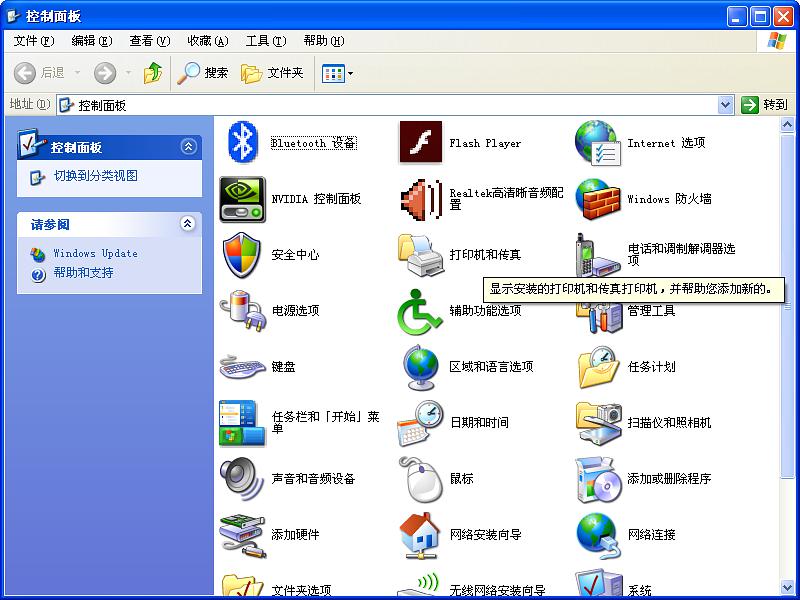This screenshot has width=800, height=600.
Task: Open the 辅助功能选项 wheelchair icon
Action: click(419, 311)
